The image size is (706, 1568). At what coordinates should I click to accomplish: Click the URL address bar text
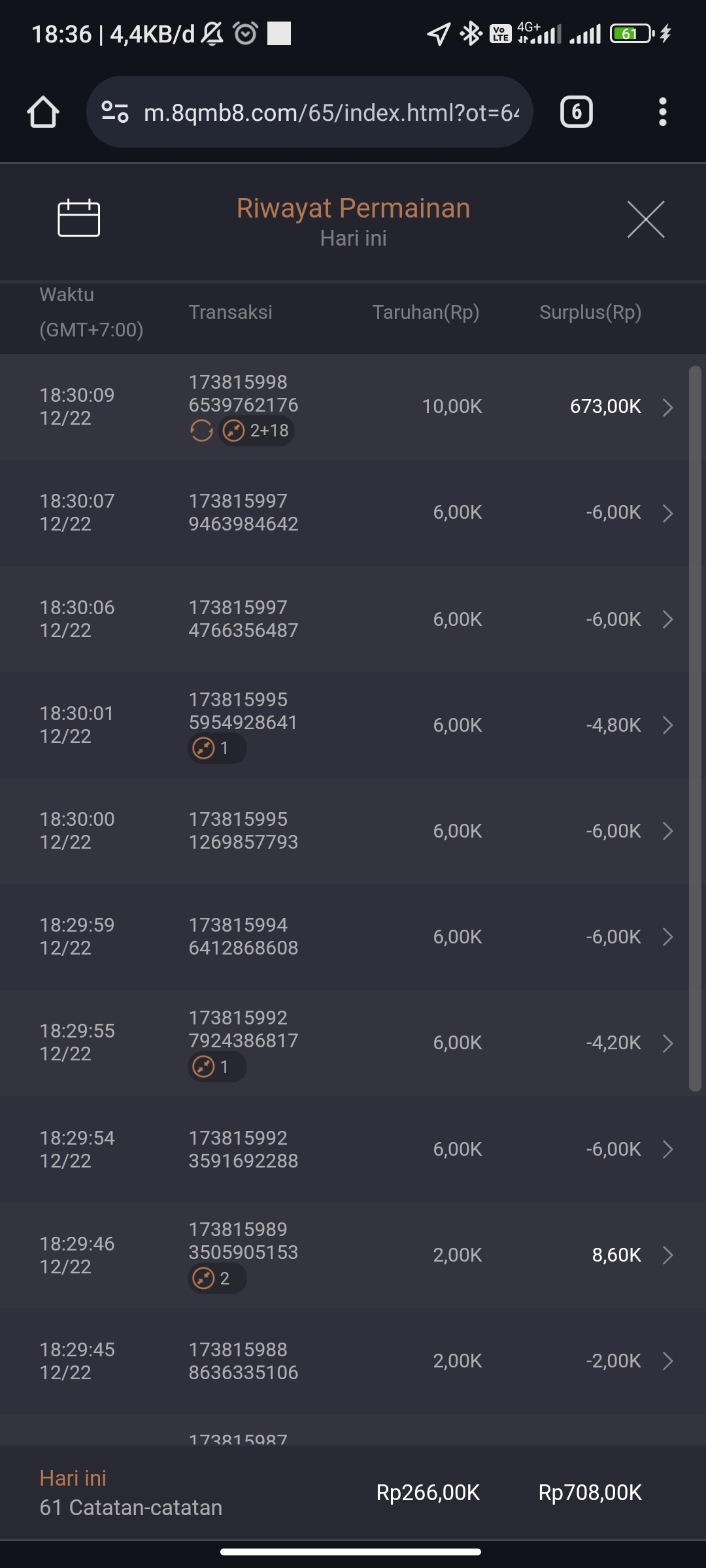331,113
